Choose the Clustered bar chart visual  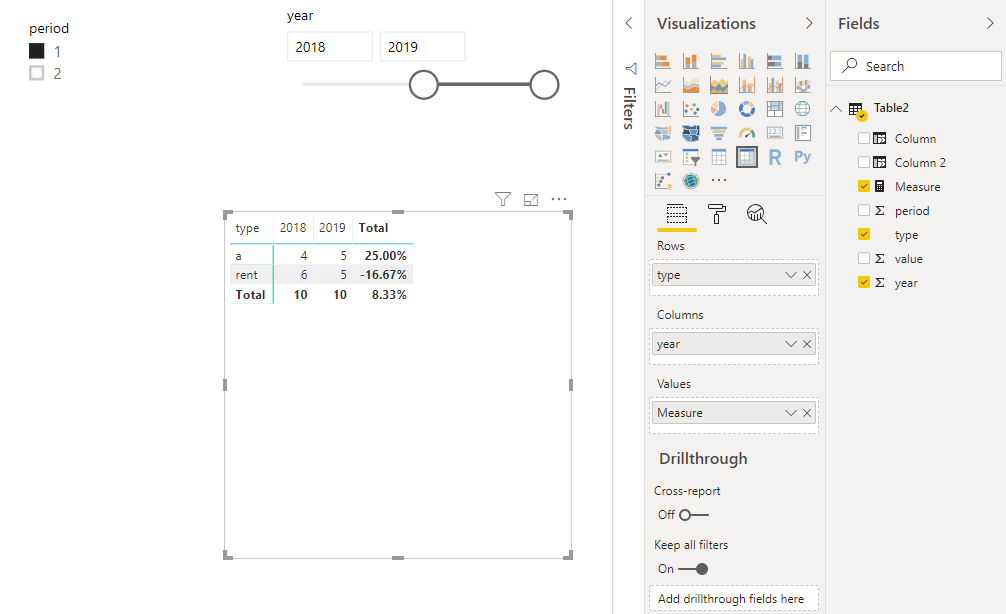click(719, 61)
